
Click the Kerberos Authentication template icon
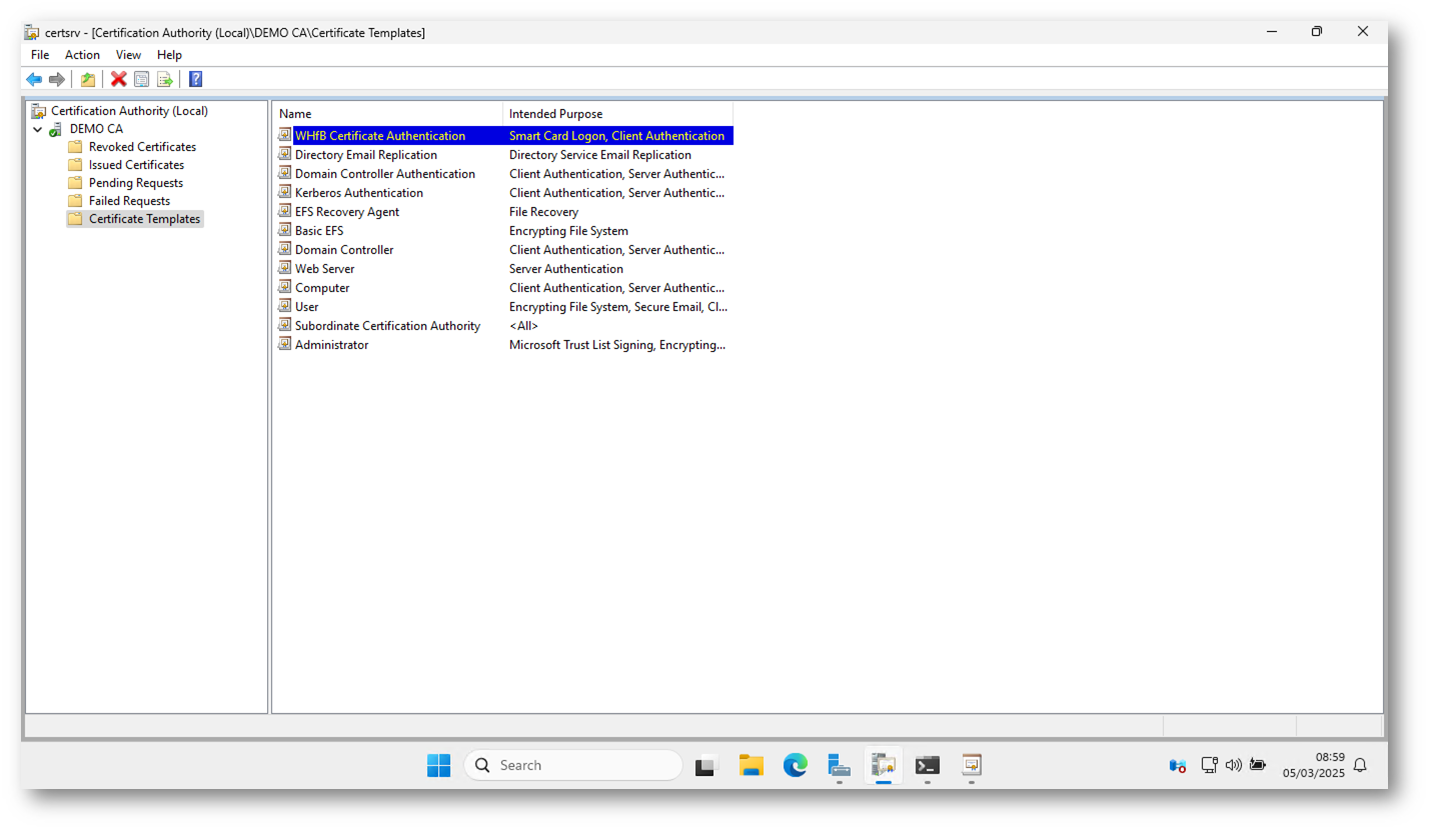coord(285,192)
